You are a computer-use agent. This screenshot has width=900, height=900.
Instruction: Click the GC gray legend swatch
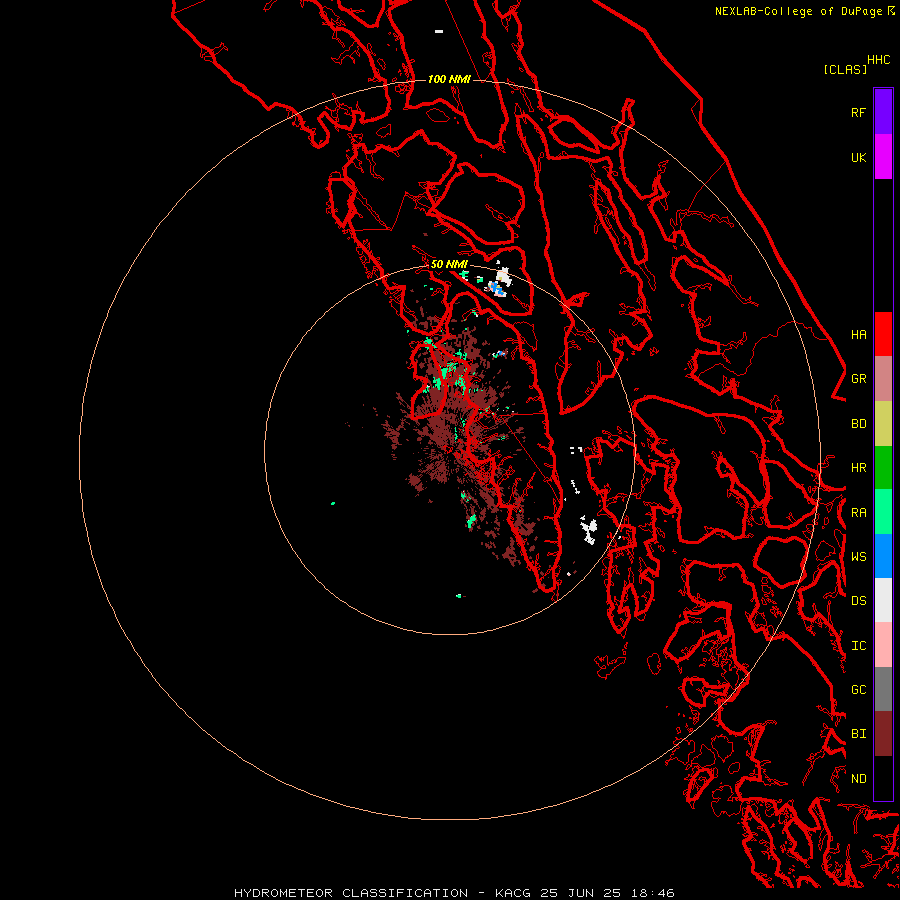[883, 689]
